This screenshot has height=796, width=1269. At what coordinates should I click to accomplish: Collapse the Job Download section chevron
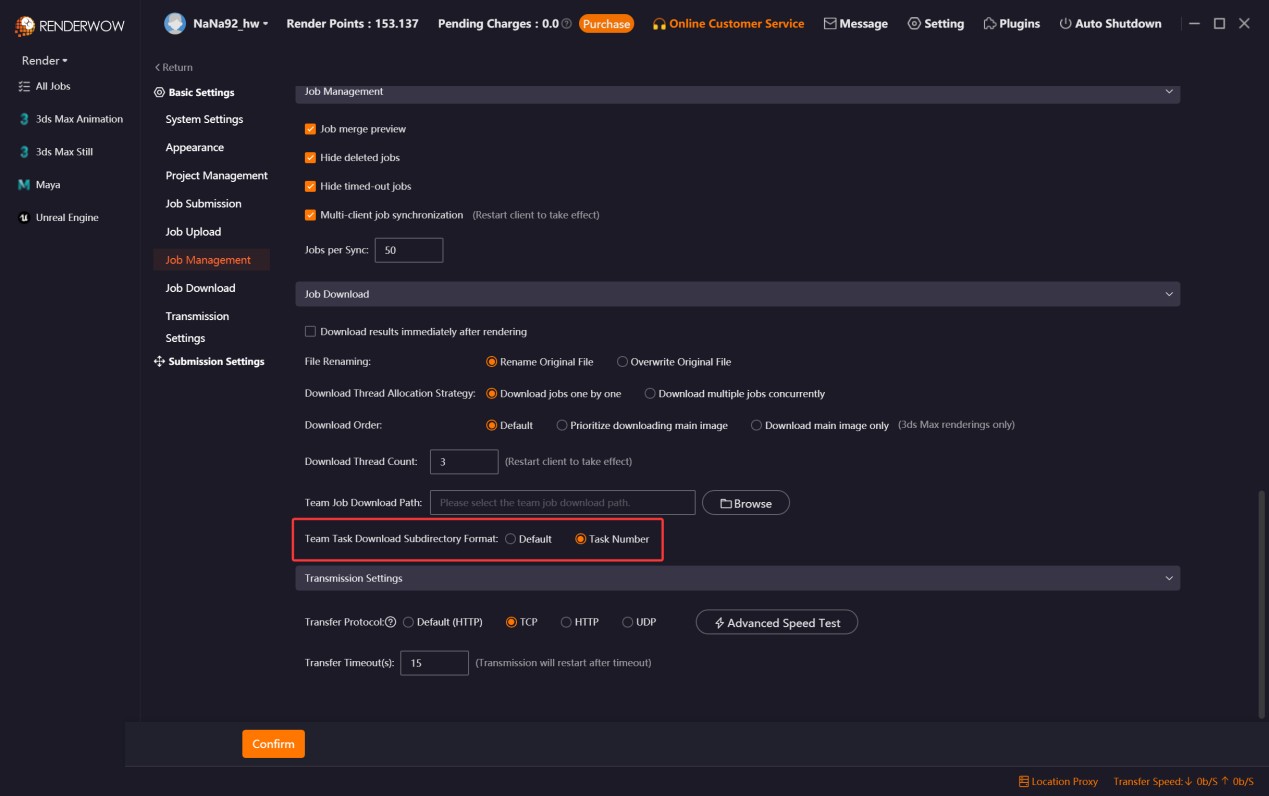1168,294
